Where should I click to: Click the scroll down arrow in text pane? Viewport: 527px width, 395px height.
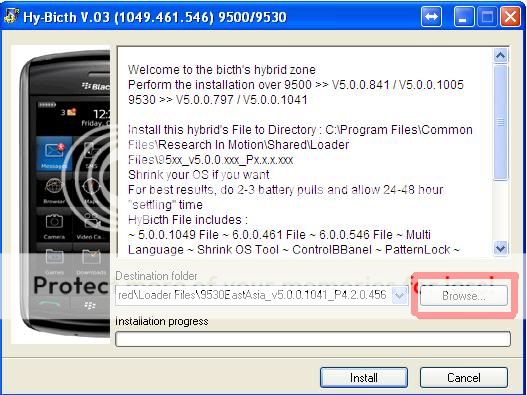[x=500, y=248]
